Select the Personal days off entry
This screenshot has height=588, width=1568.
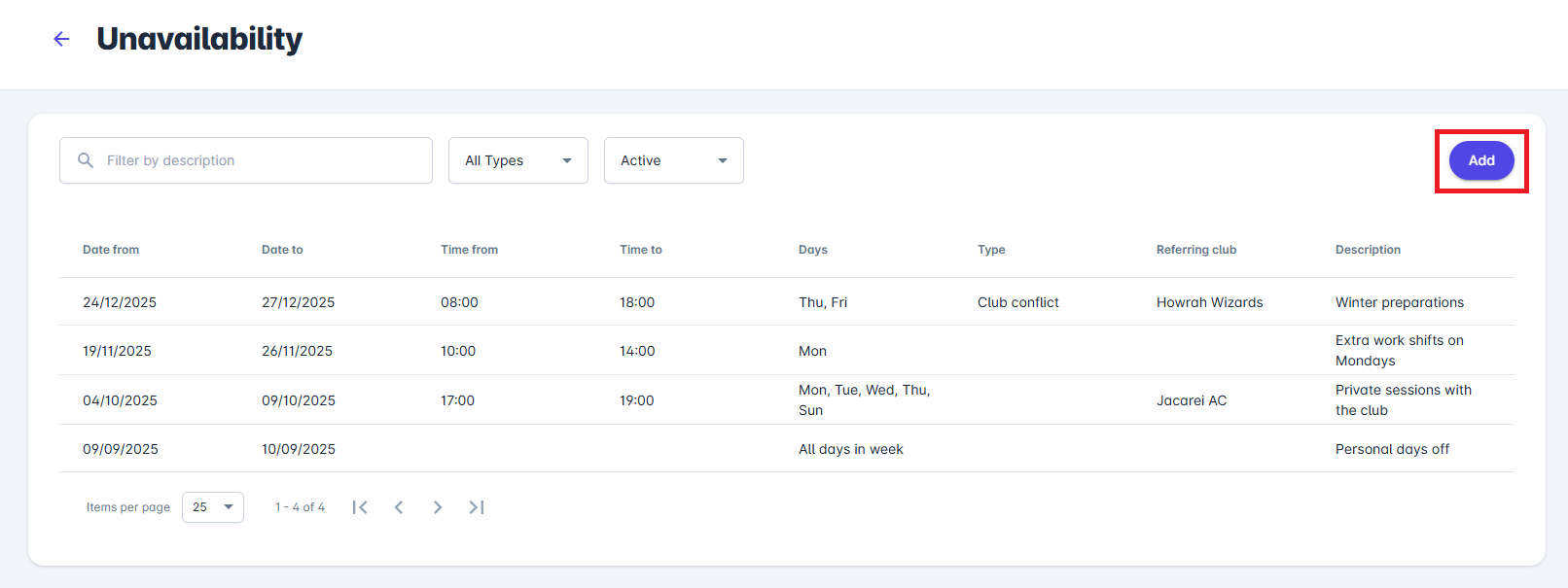(1392, 449)
